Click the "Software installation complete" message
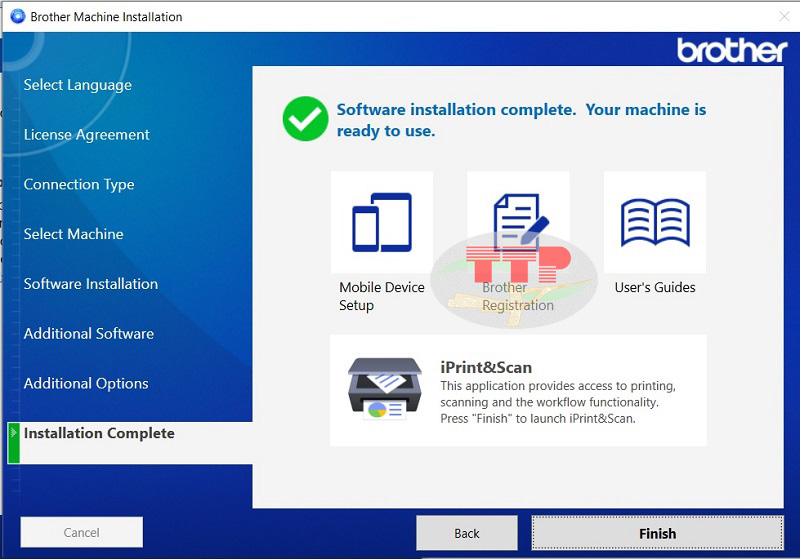Screen dimensions: 800x559 tap(521, 120)
